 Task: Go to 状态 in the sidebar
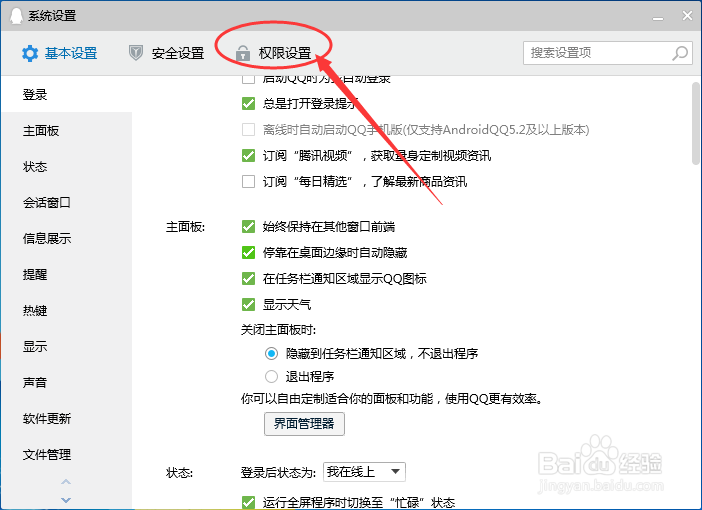[x=66, y=167]
